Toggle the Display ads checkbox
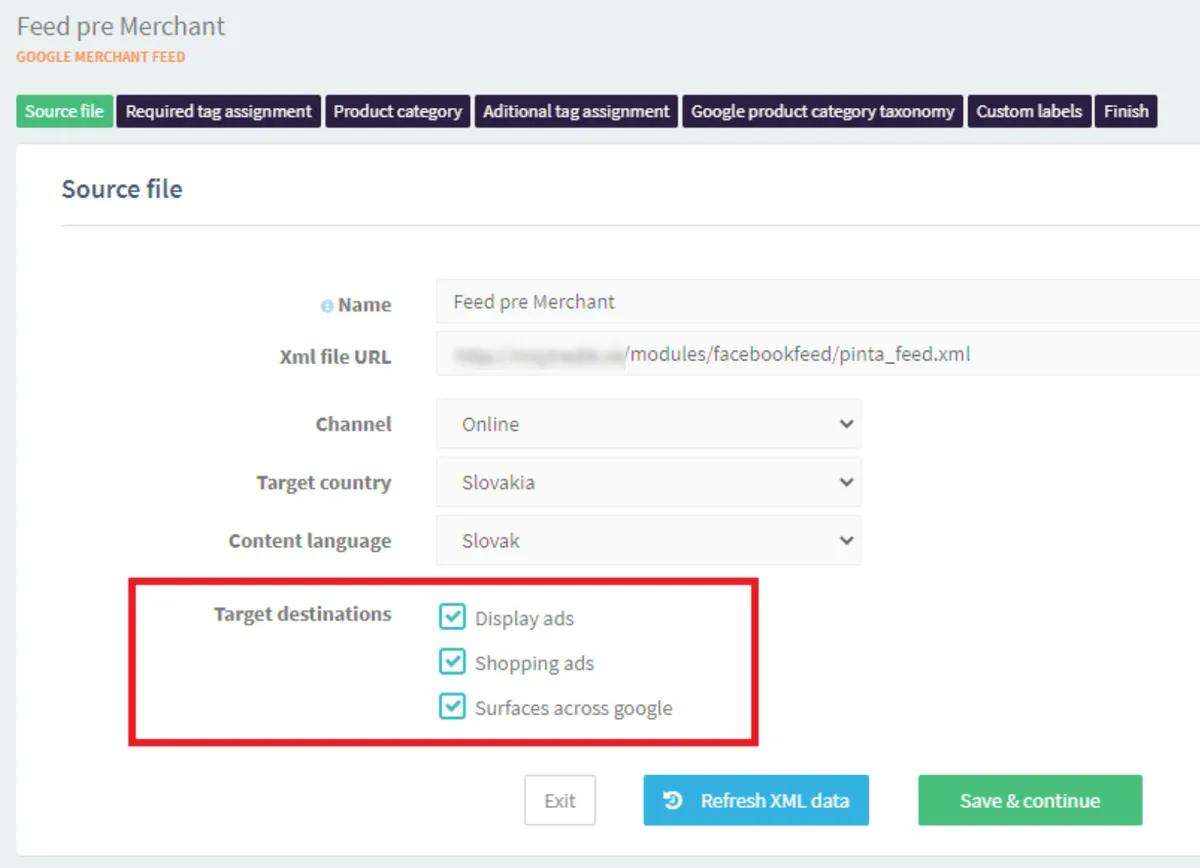 pyautogui.click(x=452, y=617)
